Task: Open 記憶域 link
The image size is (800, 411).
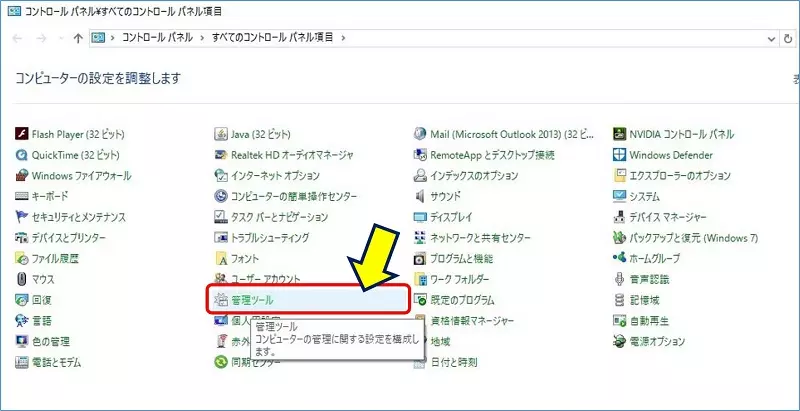Action: (x=644, y=300)
